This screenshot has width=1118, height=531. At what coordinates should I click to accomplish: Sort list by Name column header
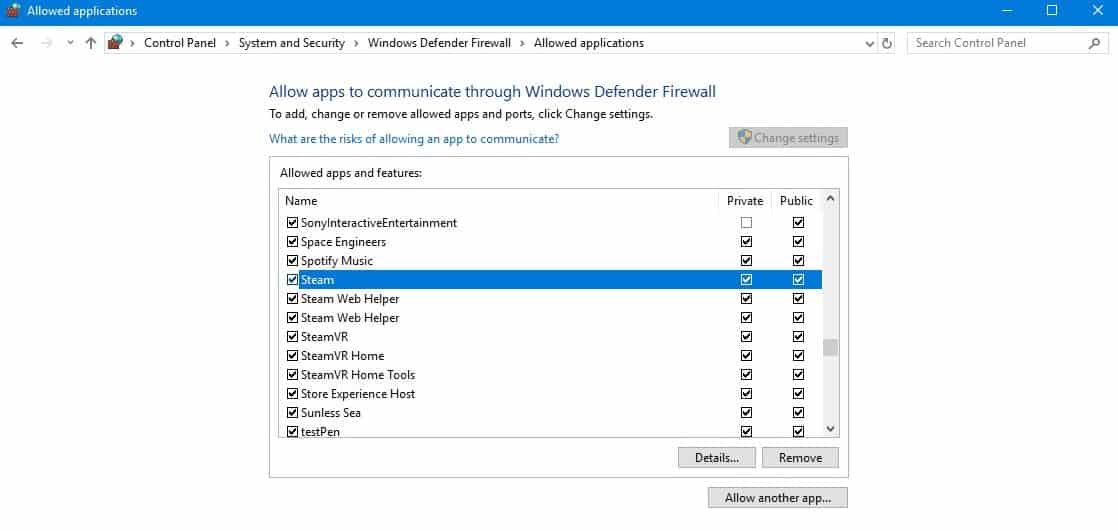point(499,201)
